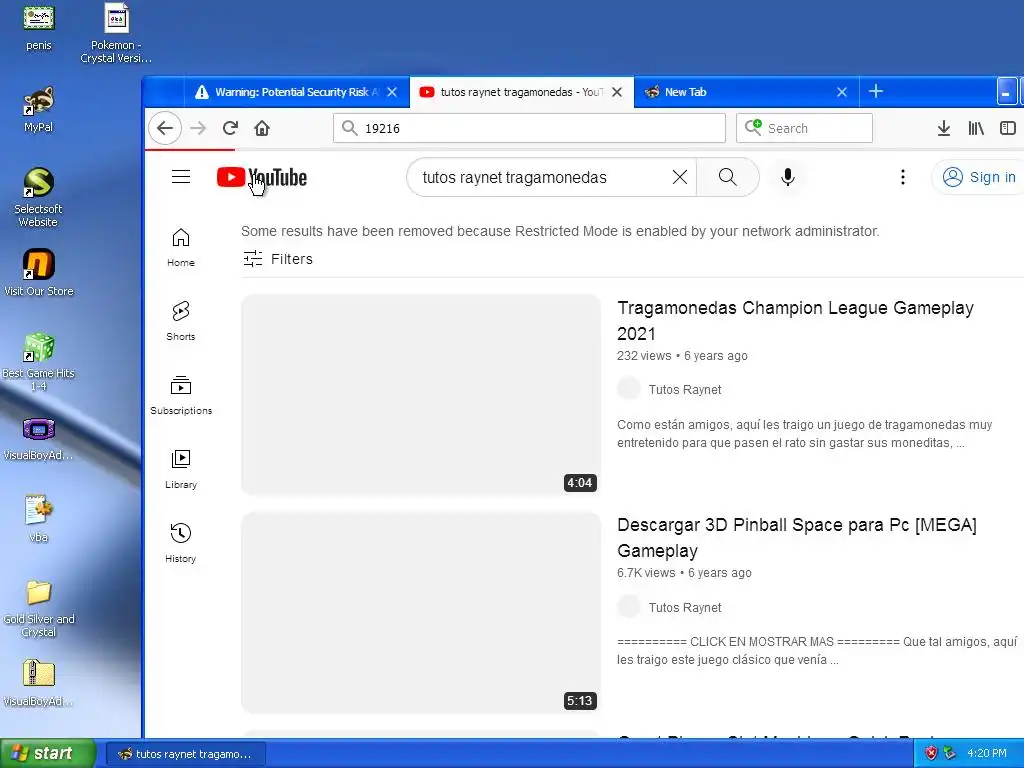Click the address bar containing 19216

tap(529, 128)
